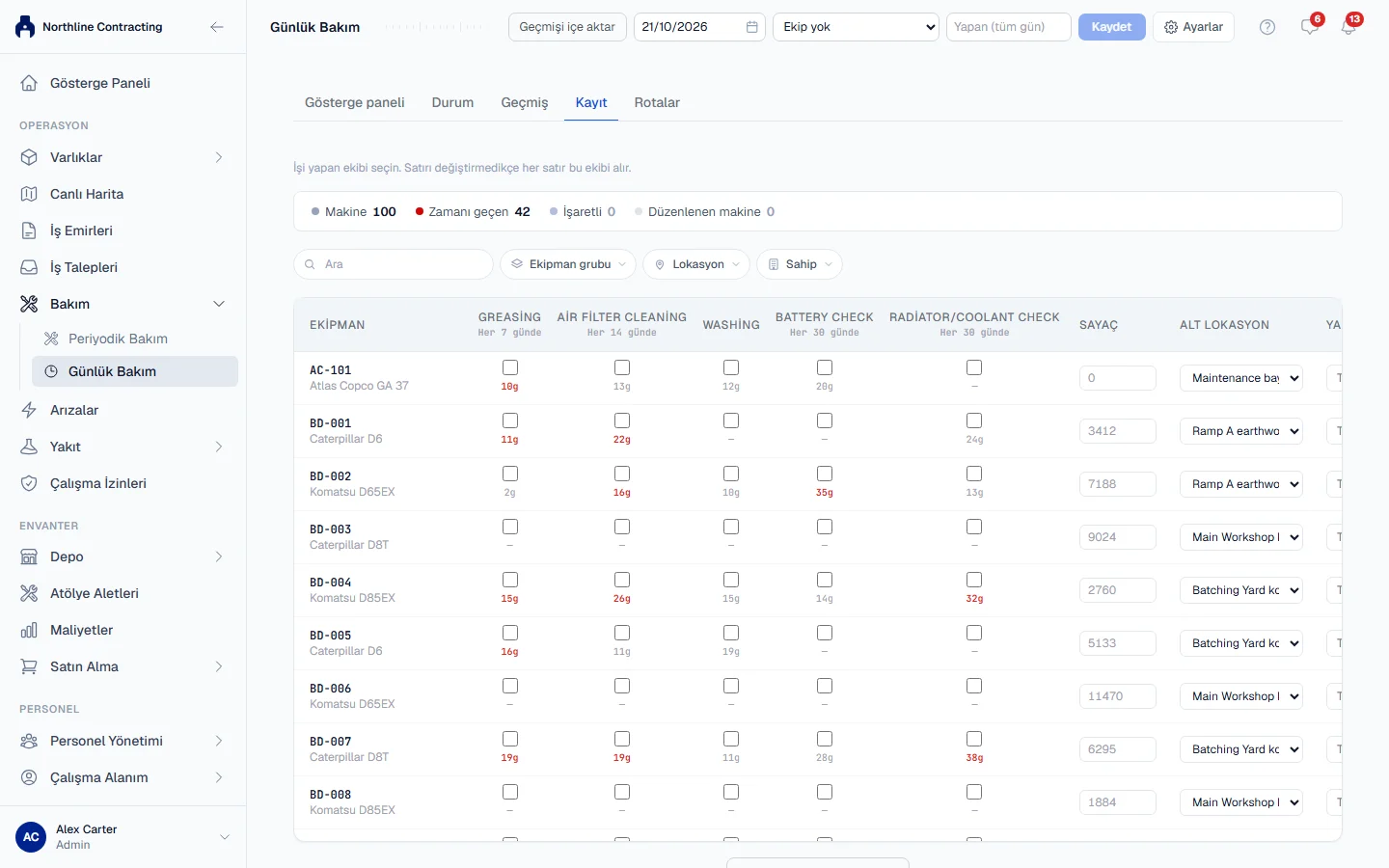Click the Gösterge Paneli home icon
The width and height of the screenshot is (1389, 868).
[29, 83]
